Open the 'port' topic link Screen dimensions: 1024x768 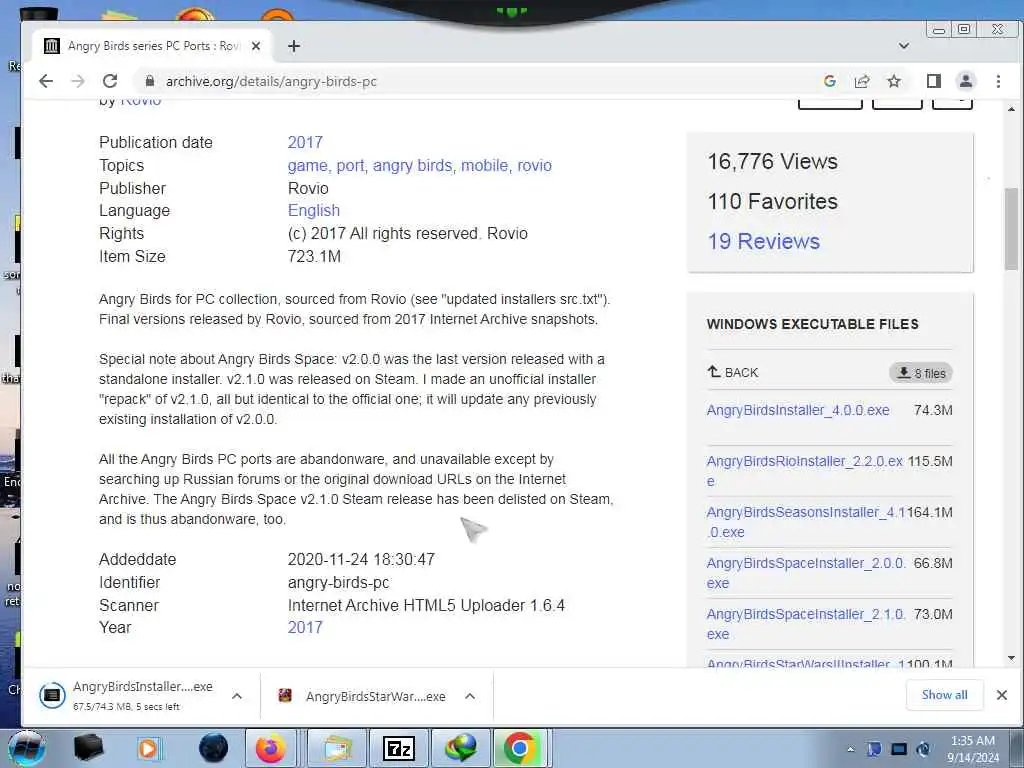351,165
